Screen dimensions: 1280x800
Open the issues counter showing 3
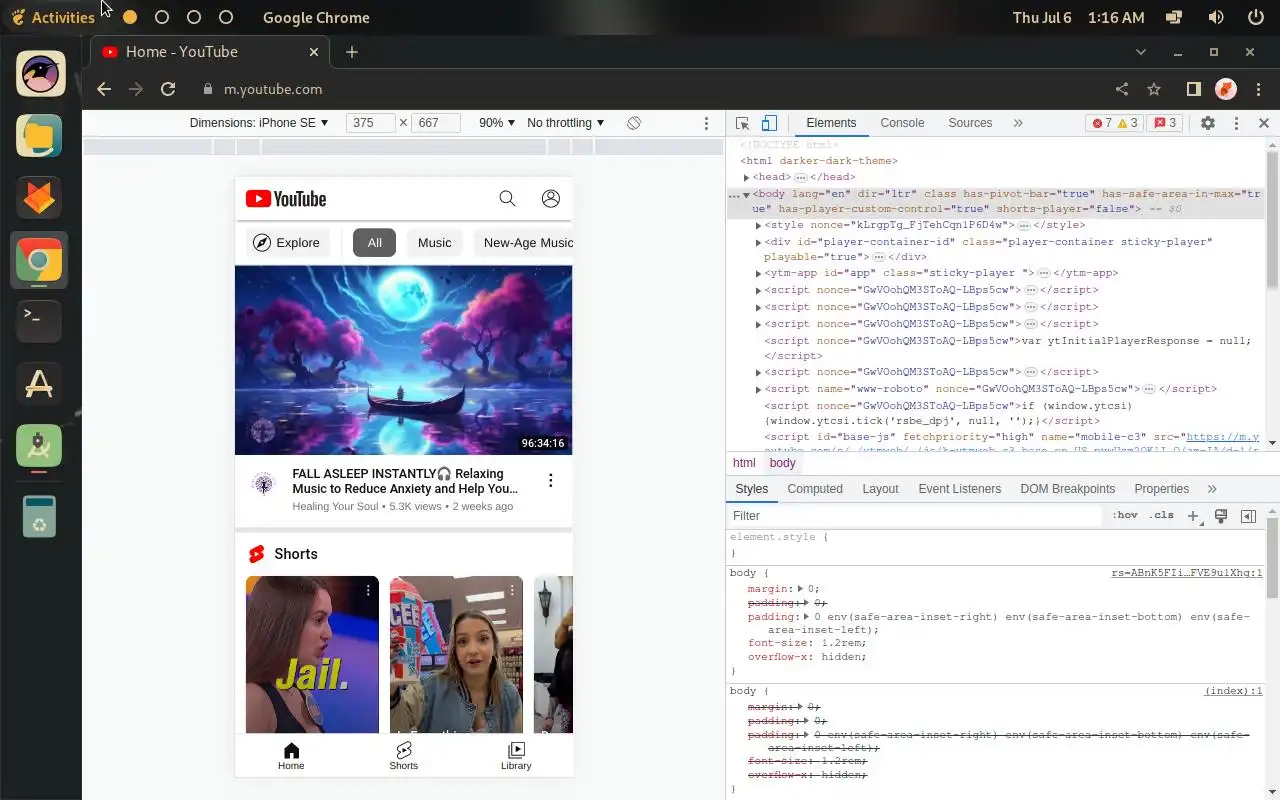1164,123
